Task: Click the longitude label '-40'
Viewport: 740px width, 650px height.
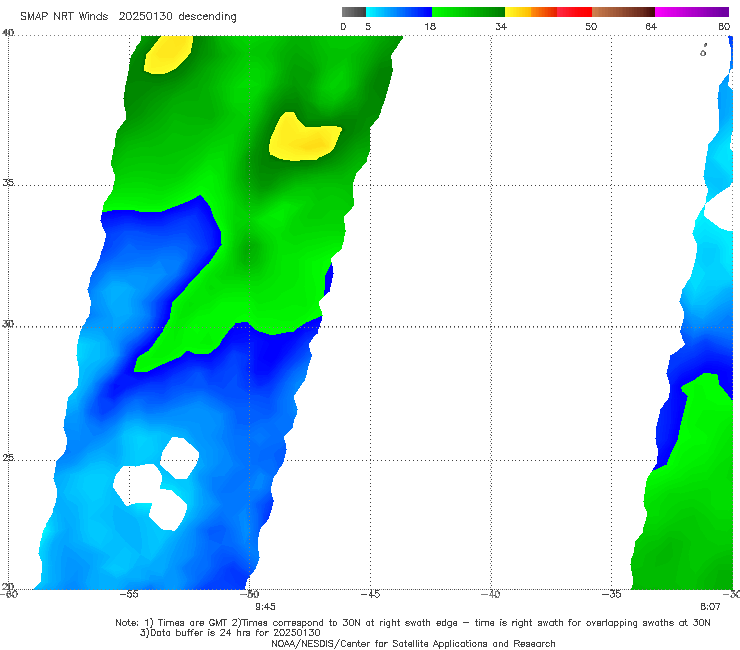Action: pyautogui.click(x=490, y=594)
